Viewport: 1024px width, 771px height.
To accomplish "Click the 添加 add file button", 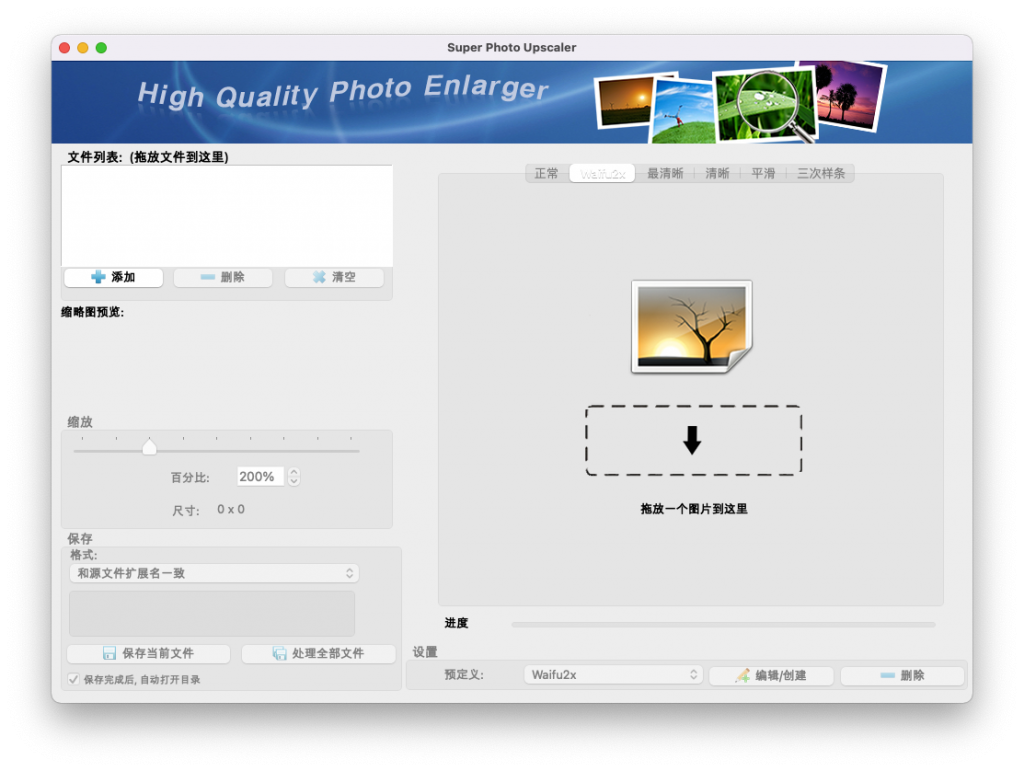I will point(113,277).
